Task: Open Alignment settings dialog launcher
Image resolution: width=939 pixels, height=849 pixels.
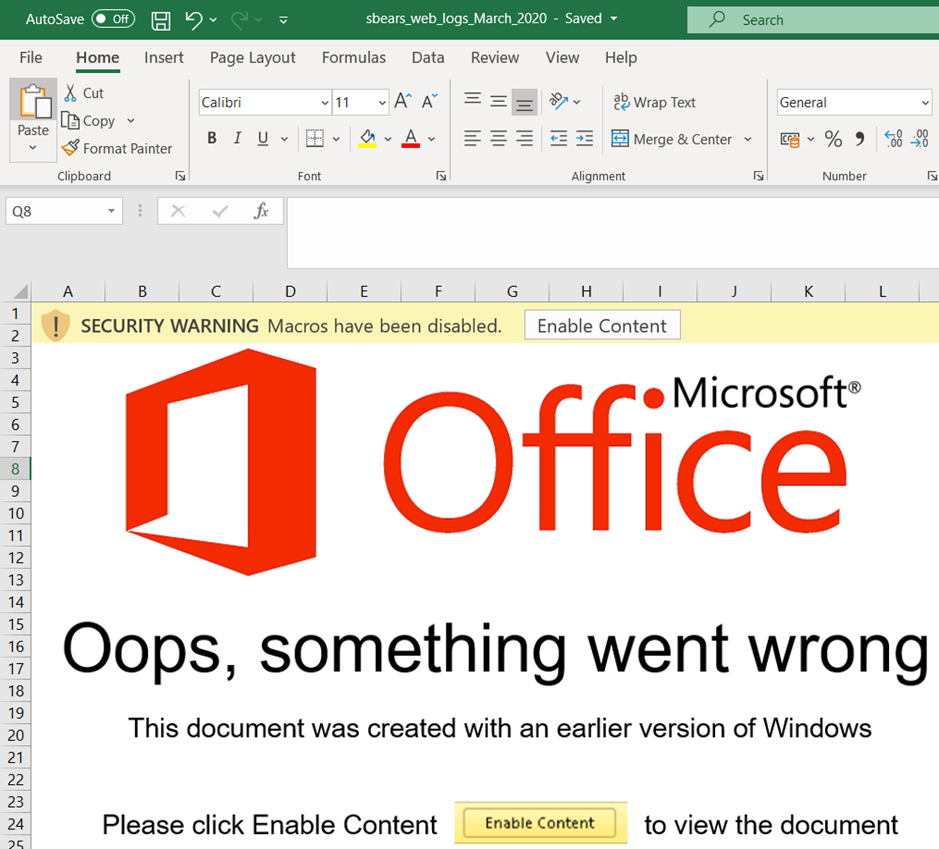Action: click(x=759, y=175)
